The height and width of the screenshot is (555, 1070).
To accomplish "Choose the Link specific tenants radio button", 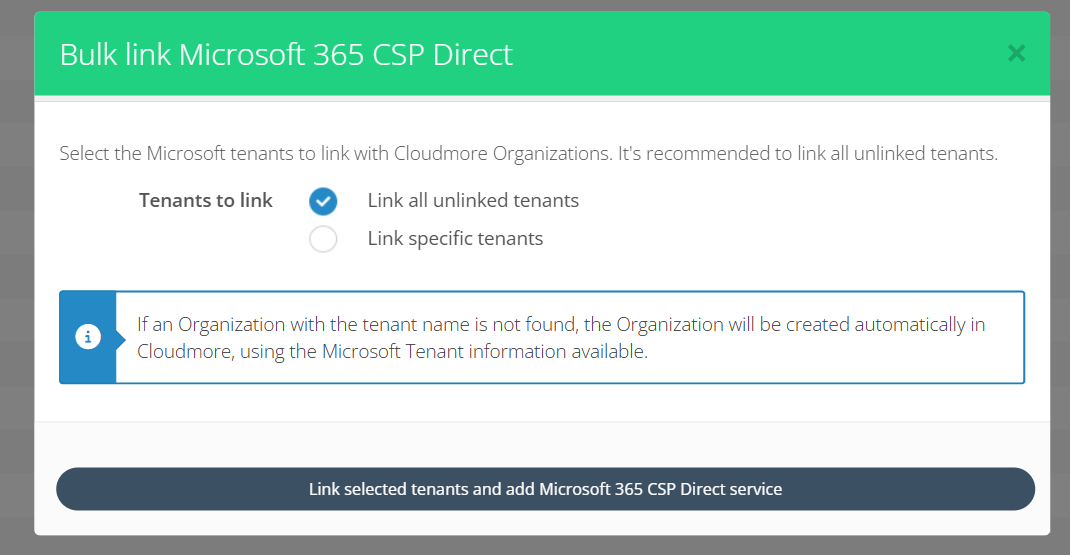I will click(x=323, y=239).
